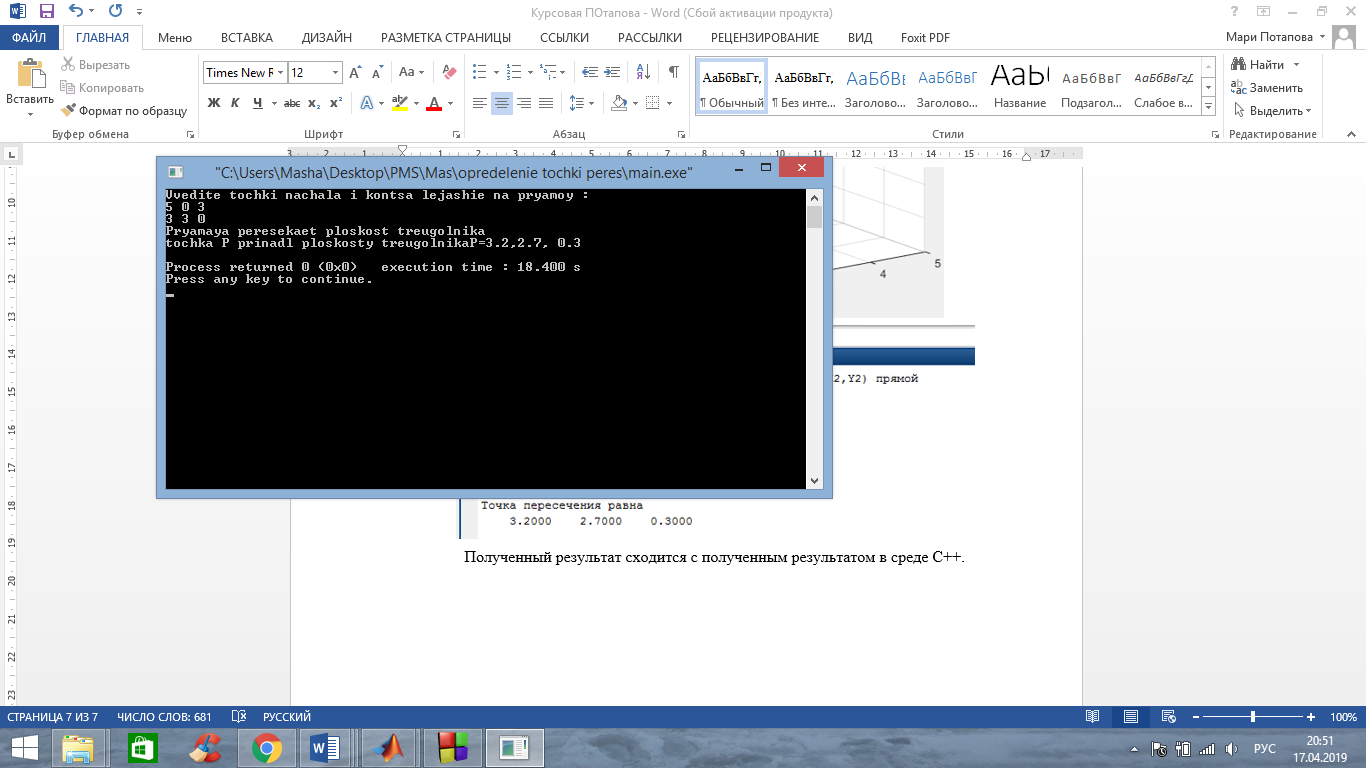Click the Increase font size icon
Screen dimensions: 1366x768
(x=355, y=73)
